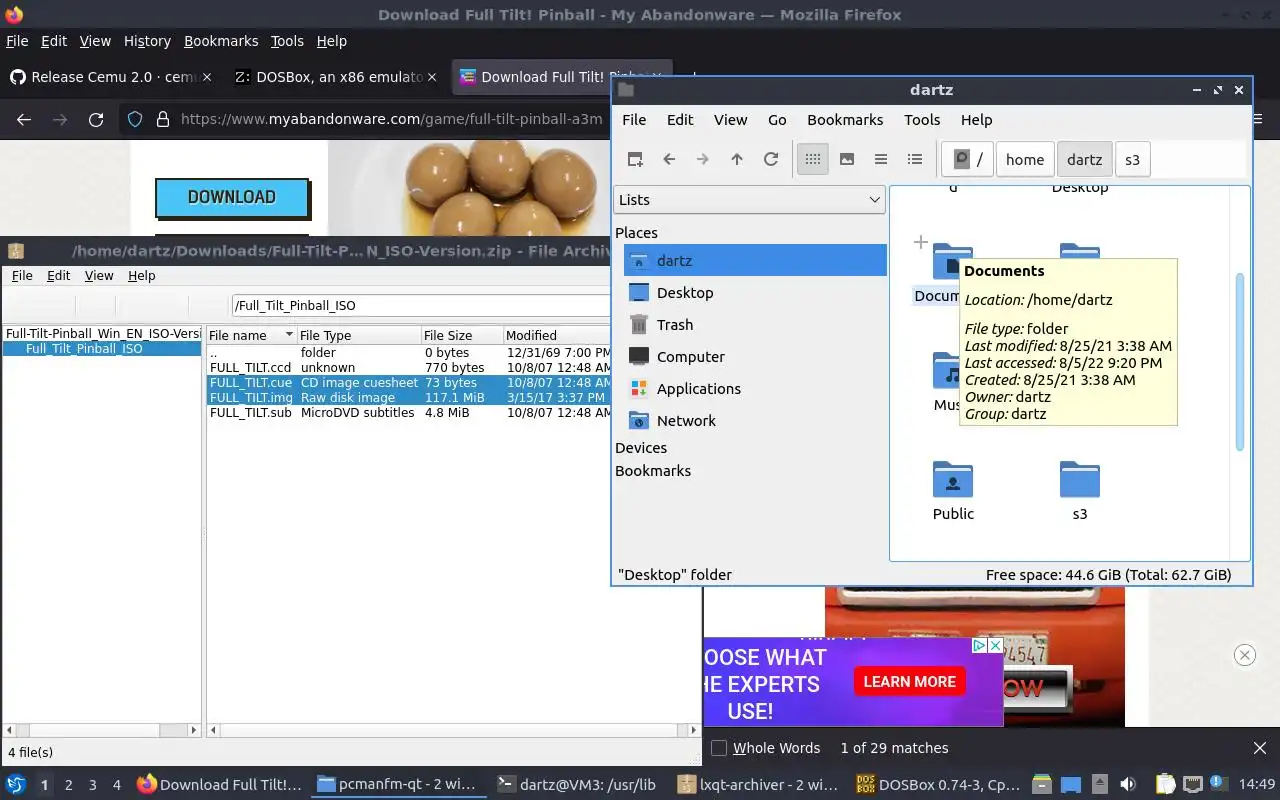Open Tools menu in pcmanfm window
Screen dimensions: 1280x800
coord(922,119)
